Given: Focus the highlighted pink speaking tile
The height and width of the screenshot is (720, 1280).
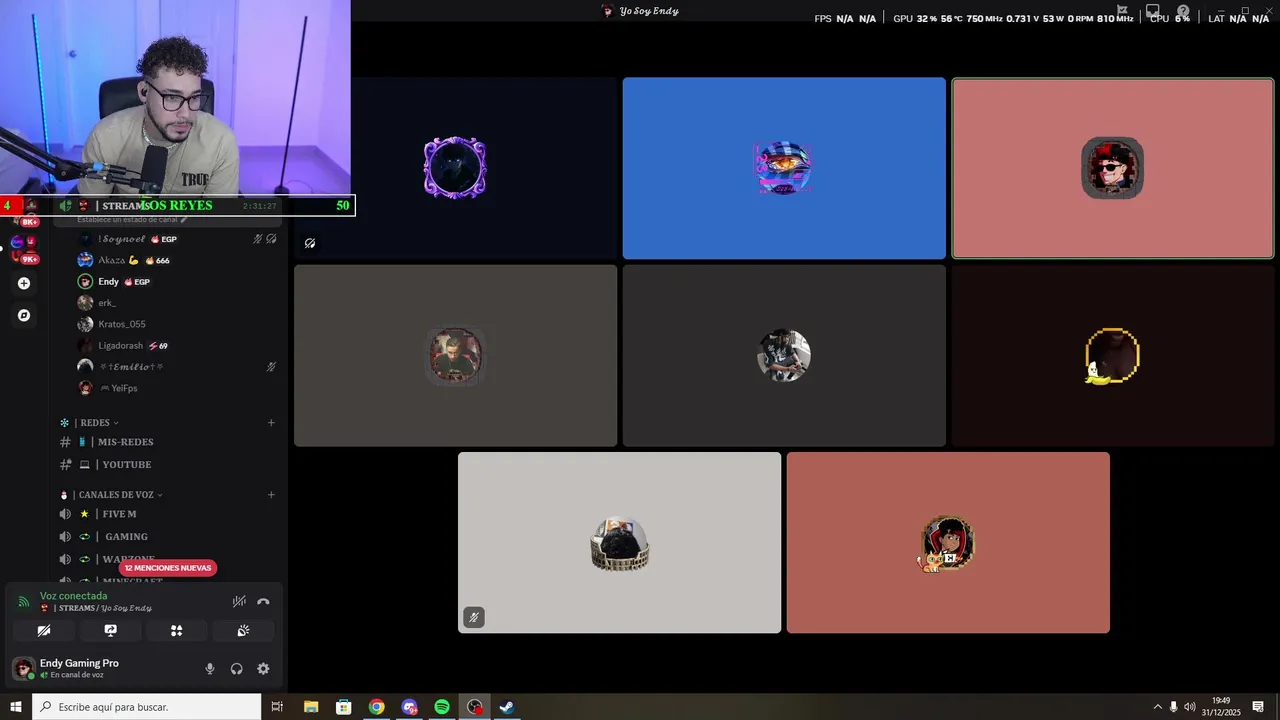Looking at the screenshot, I should tap(1112, 168).
